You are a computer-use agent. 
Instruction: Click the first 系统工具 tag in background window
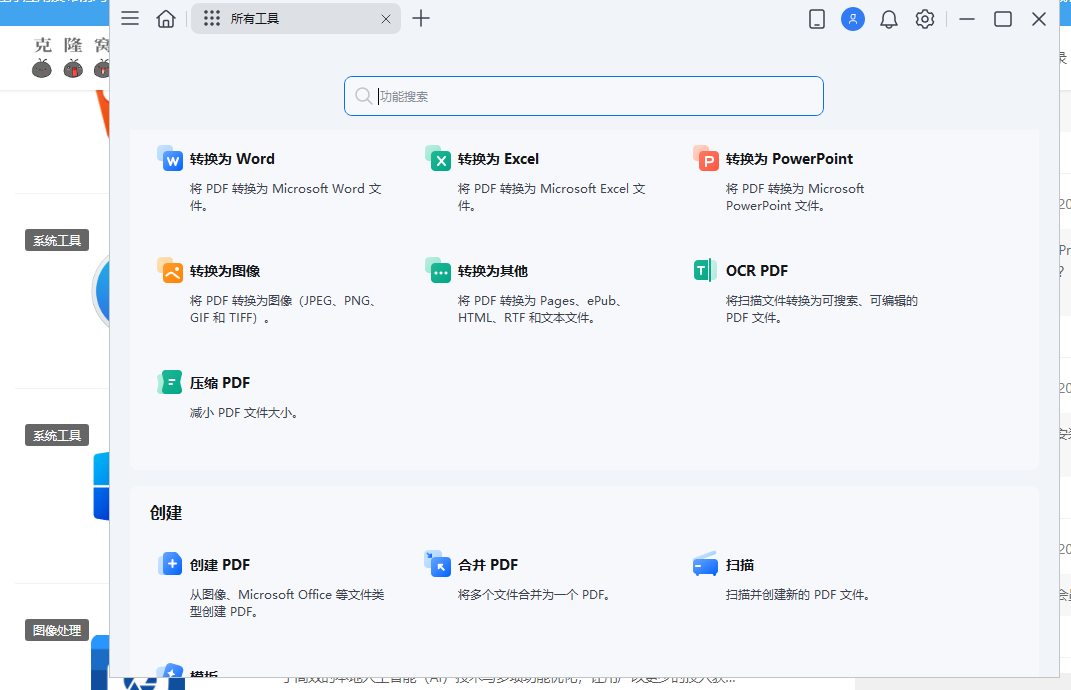[x=57, y=240]
